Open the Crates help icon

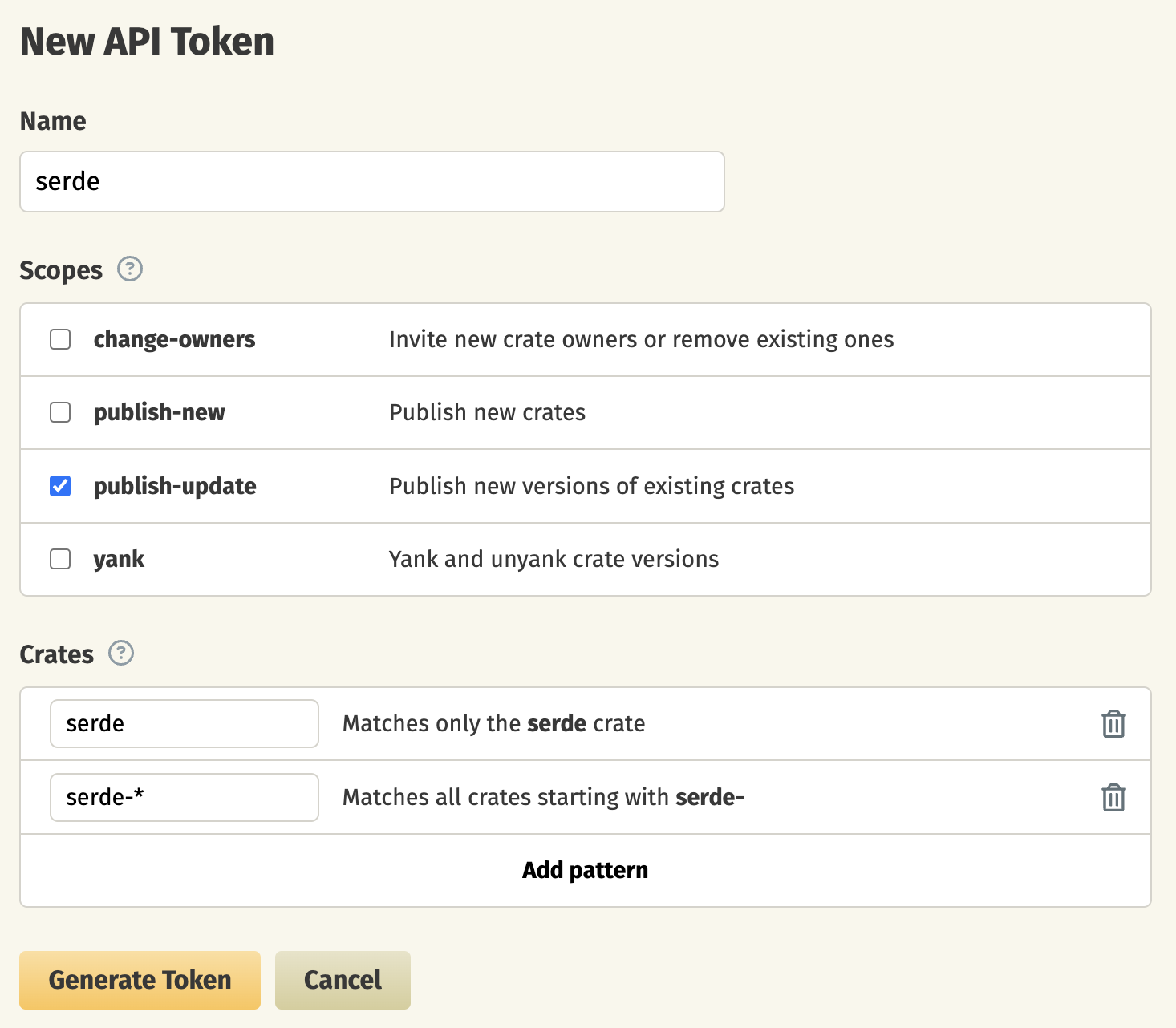point(121,653)
